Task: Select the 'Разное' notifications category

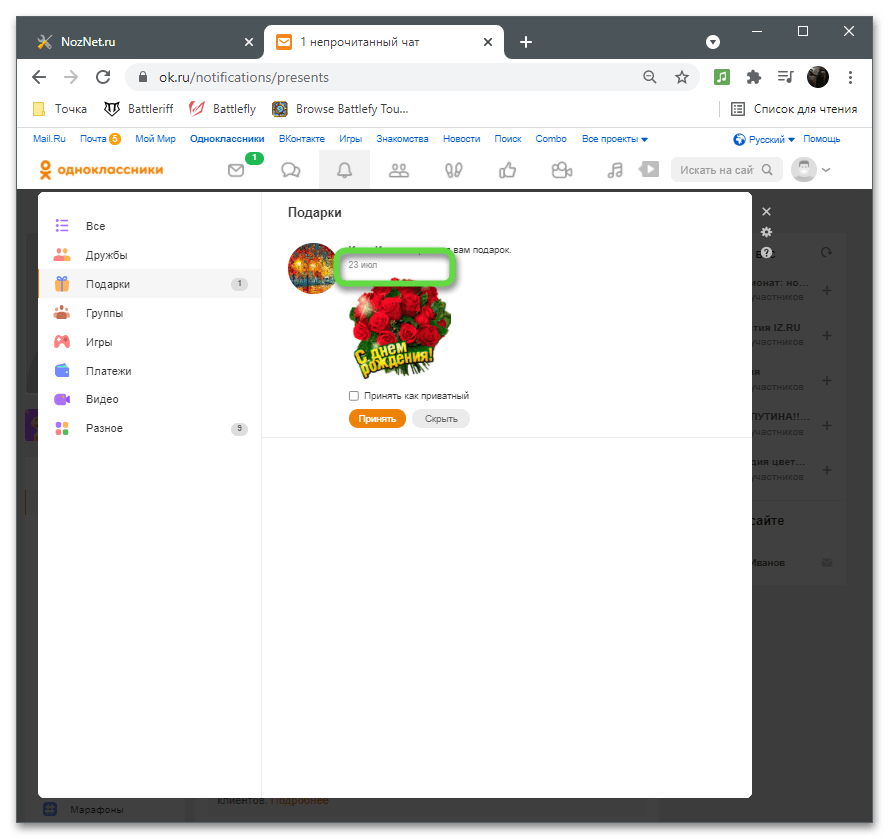Action: pos(150,428)
